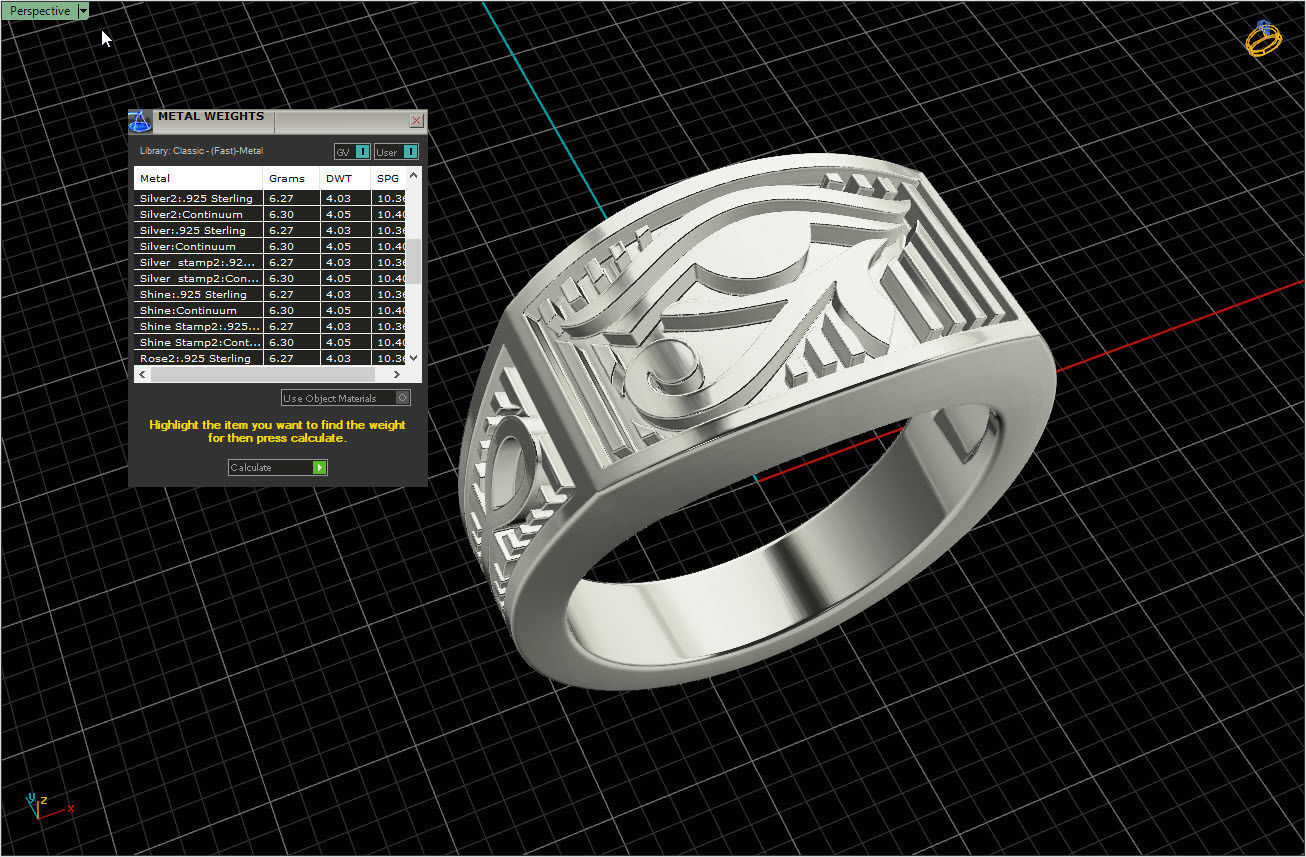
Task: Select the Silver:.925 Sterling row
Action: (271, 230)
